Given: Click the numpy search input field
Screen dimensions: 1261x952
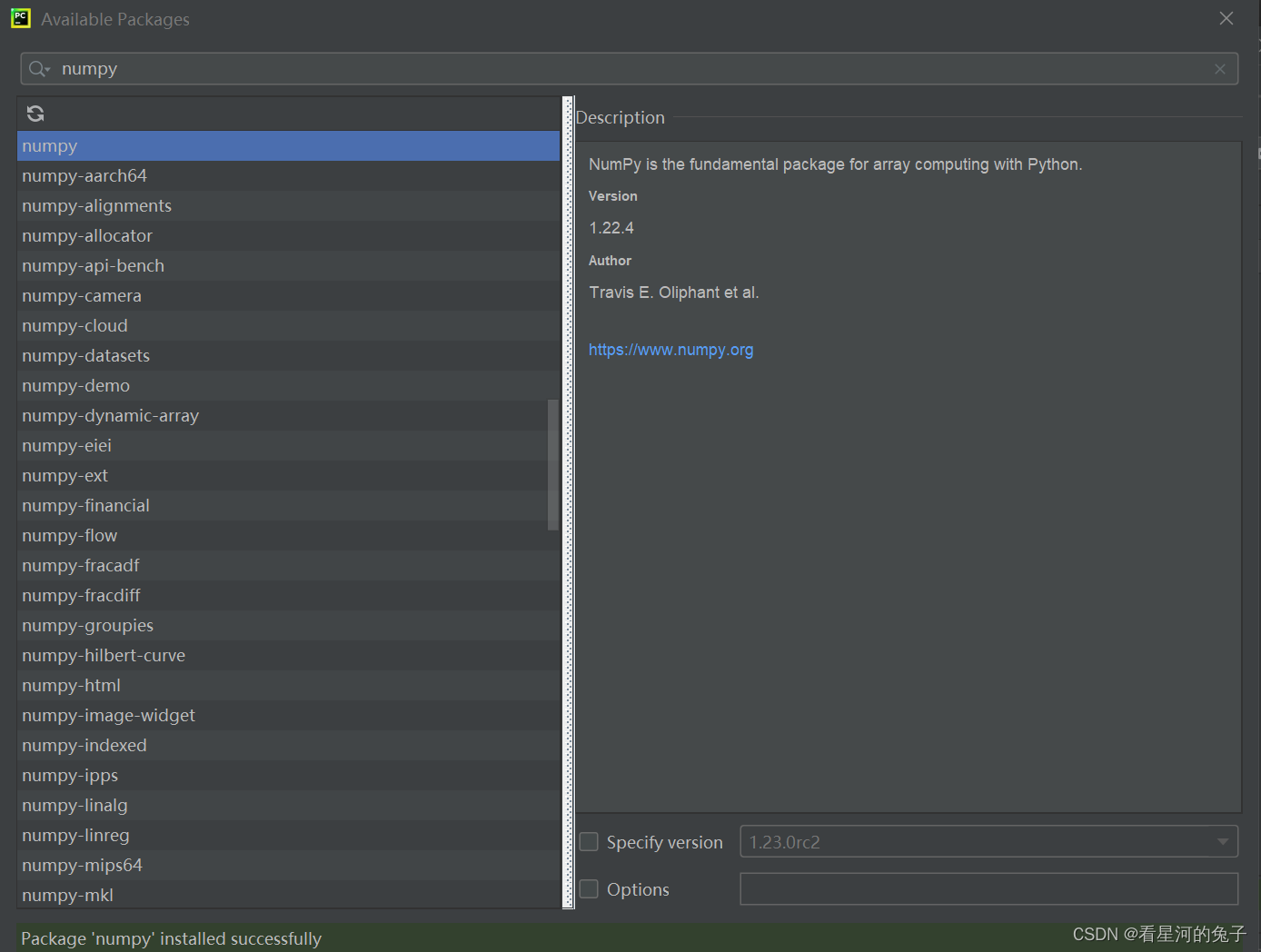Looking at the screenshot, I should [x=630, y=69].
